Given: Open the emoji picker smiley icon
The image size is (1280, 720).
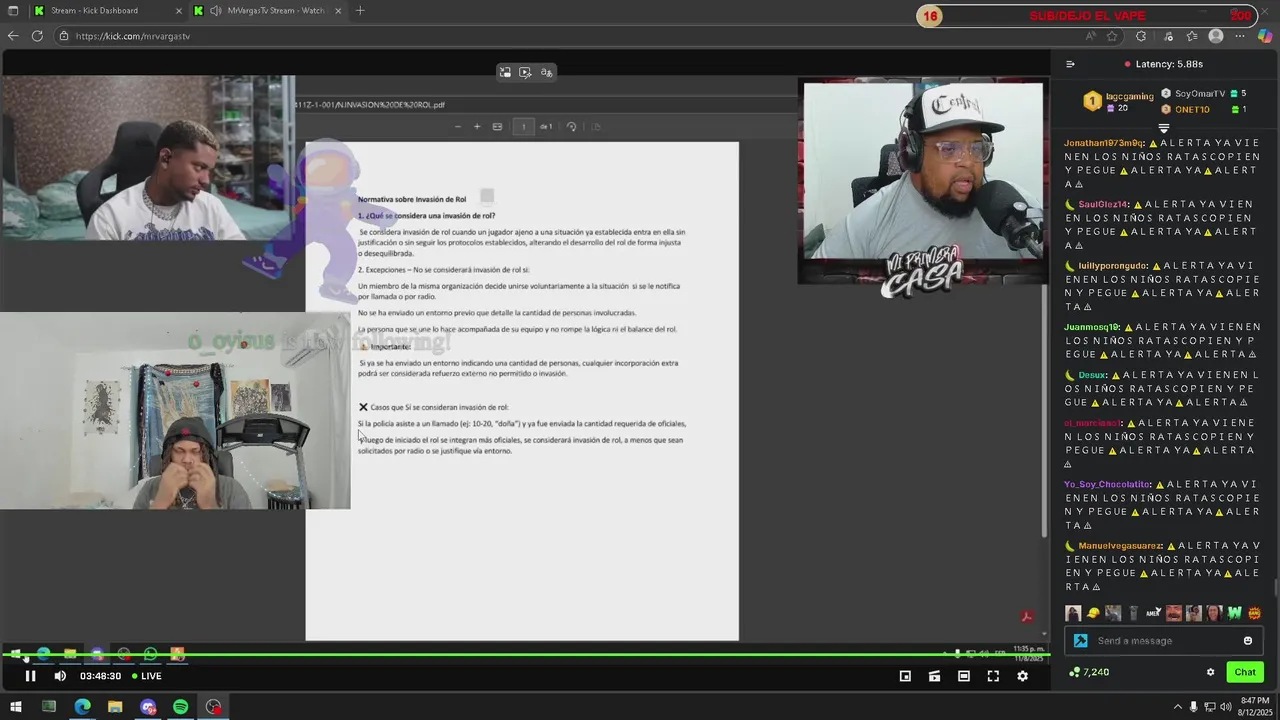Looking at the screenshot, I should (x=1248, y=641).
